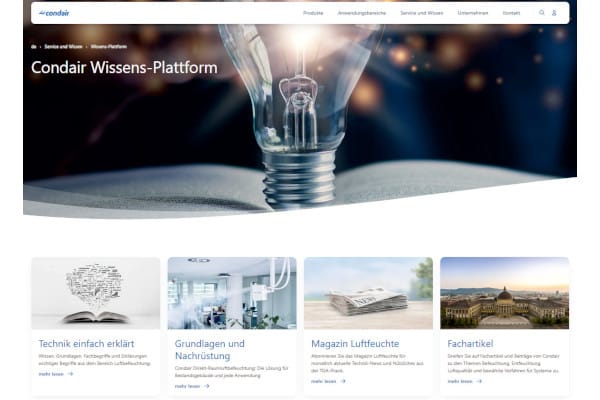Open the Produkte menu
The image size is (600, 400).
coord(313,13)
